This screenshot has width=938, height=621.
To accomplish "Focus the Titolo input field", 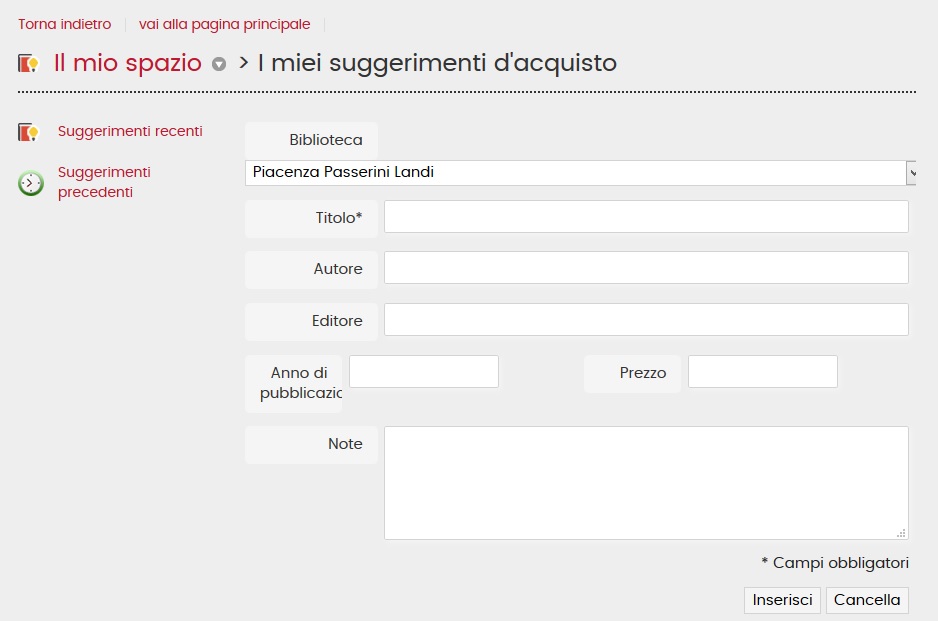I will [646, 217].
